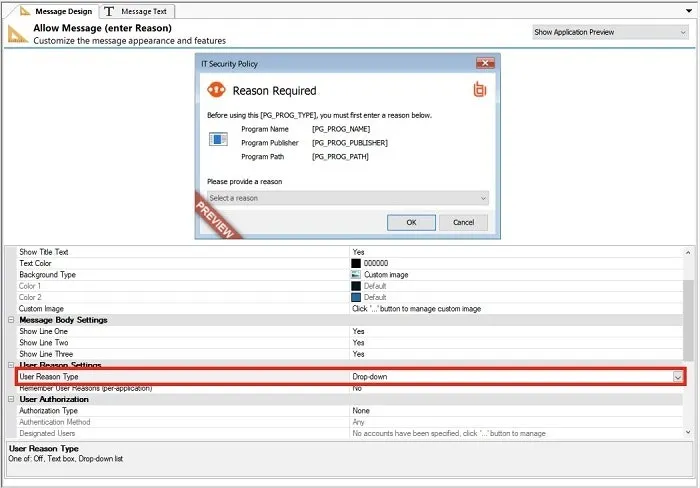
Task: Open the Show Application Preview dropdown
Action: pos(610,32)
